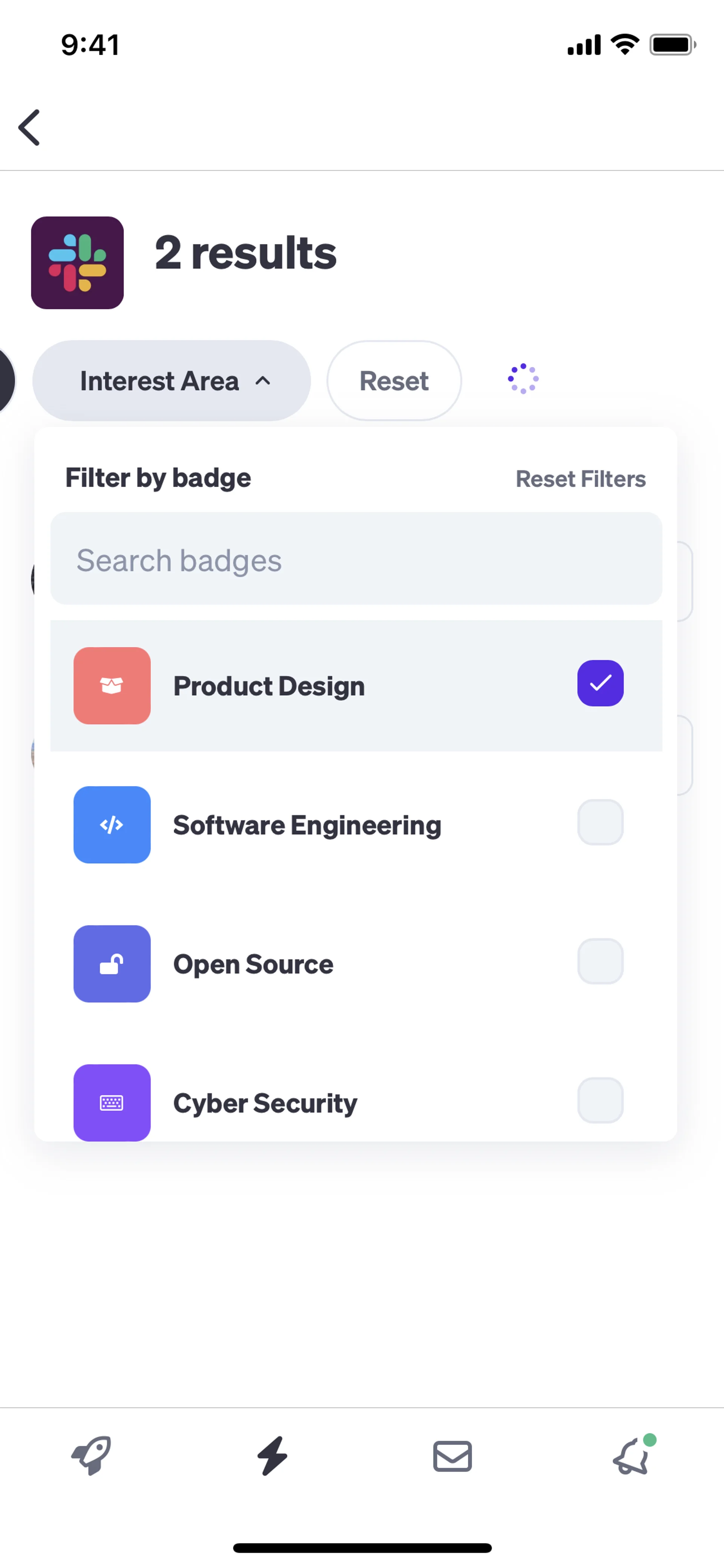
Task: Select the Open Source badge label
Action: pyautogui.click(x=253, y=964)
